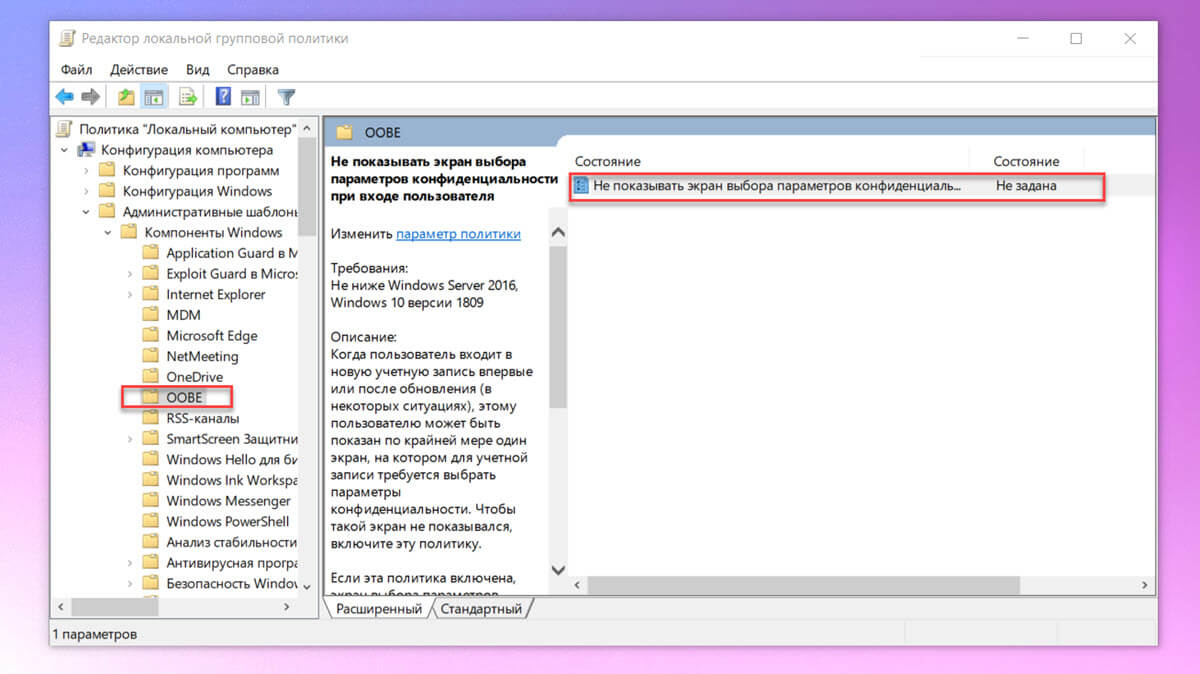Expand the Internet Explorer node
Image resolution: width=1200 pixels, height=674 pixels.
(x=130, y=295)
